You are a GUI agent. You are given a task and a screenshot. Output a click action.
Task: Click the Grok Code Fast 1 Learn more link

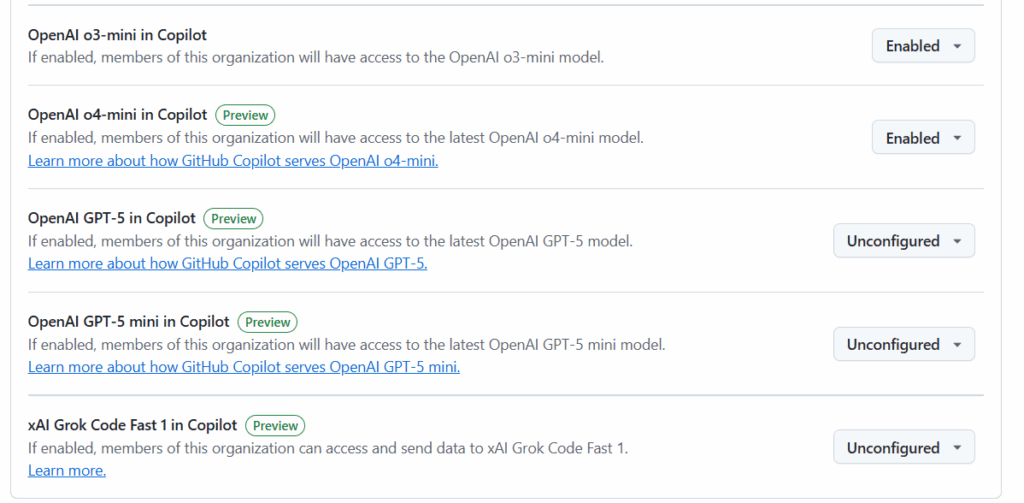click(x=67, y=470)
